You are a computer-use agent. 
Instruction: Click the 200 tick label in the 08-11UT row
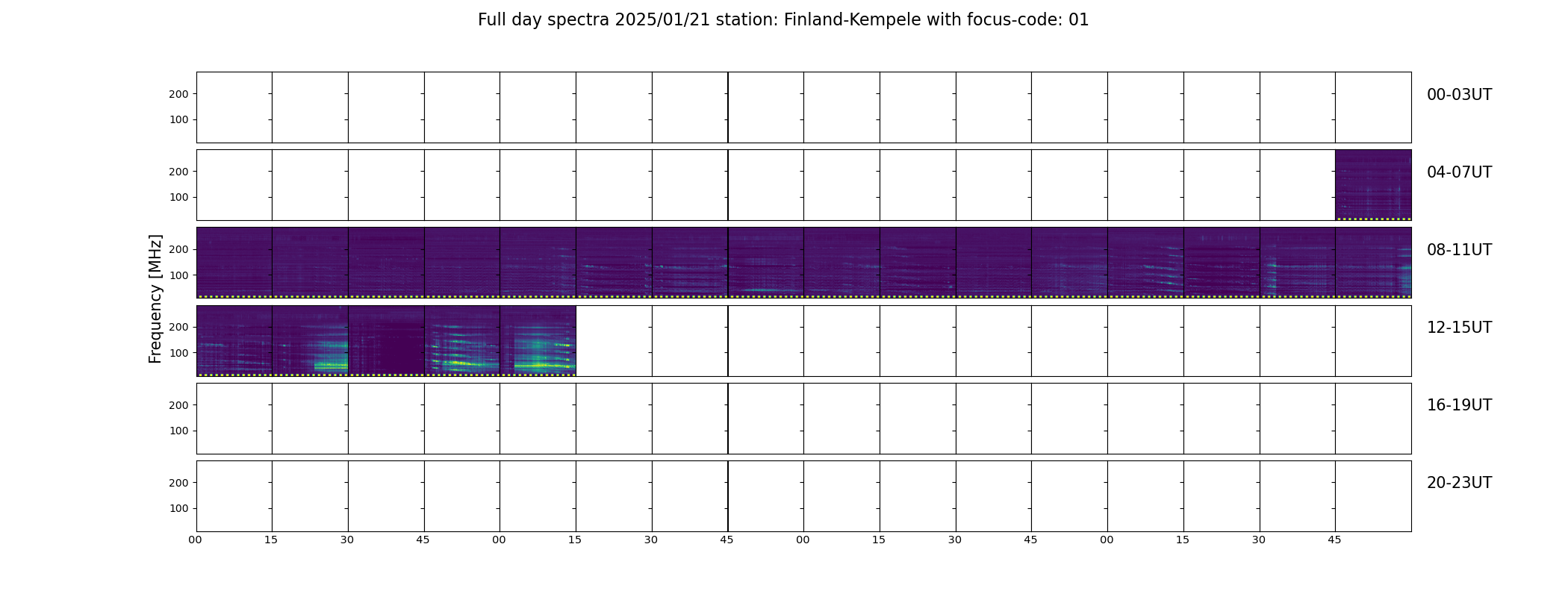178,249
